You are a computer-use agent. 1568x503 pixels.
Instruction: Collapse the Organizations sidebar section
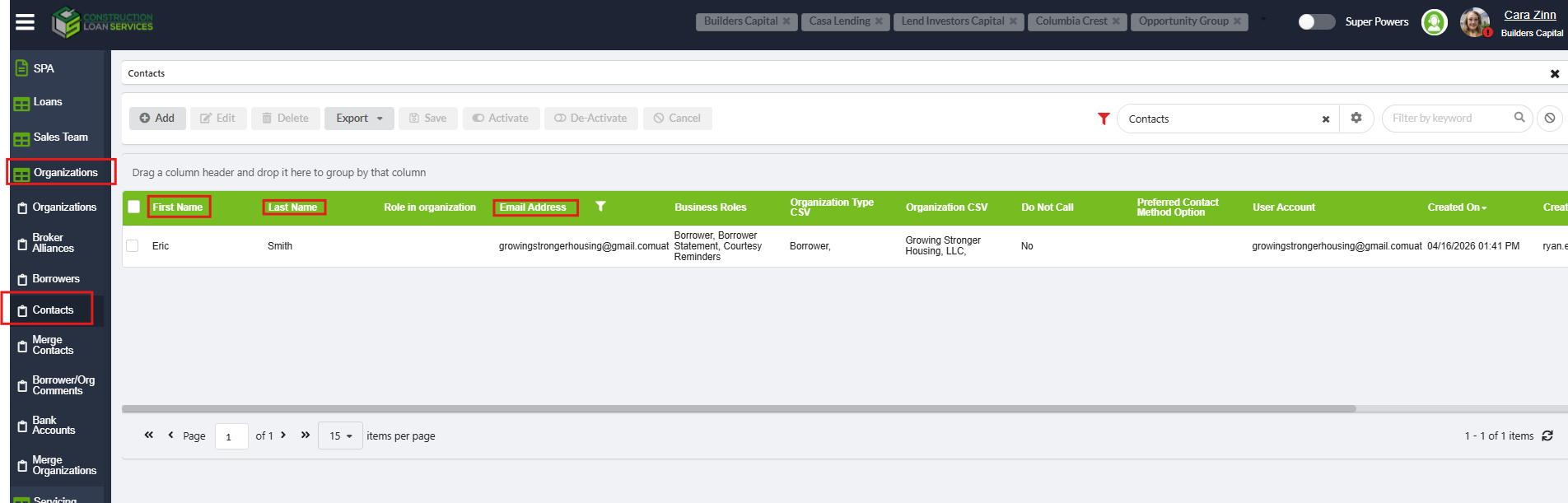(x=65, y=172)
